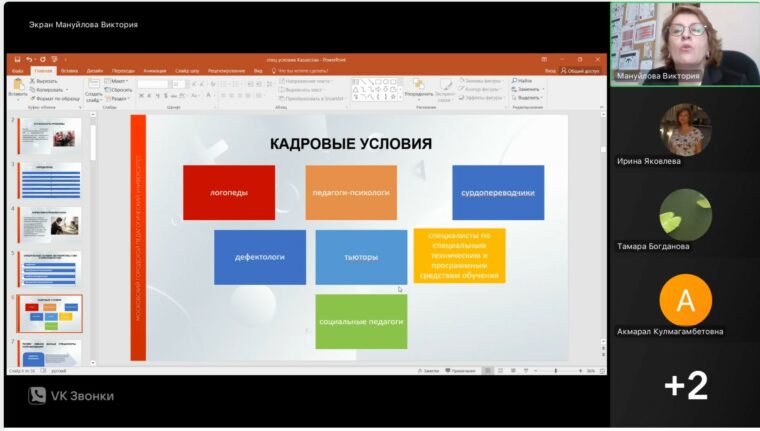Expand the Заменить dropdown
This screenshot has height=431, width=760.
coord(529,89)
